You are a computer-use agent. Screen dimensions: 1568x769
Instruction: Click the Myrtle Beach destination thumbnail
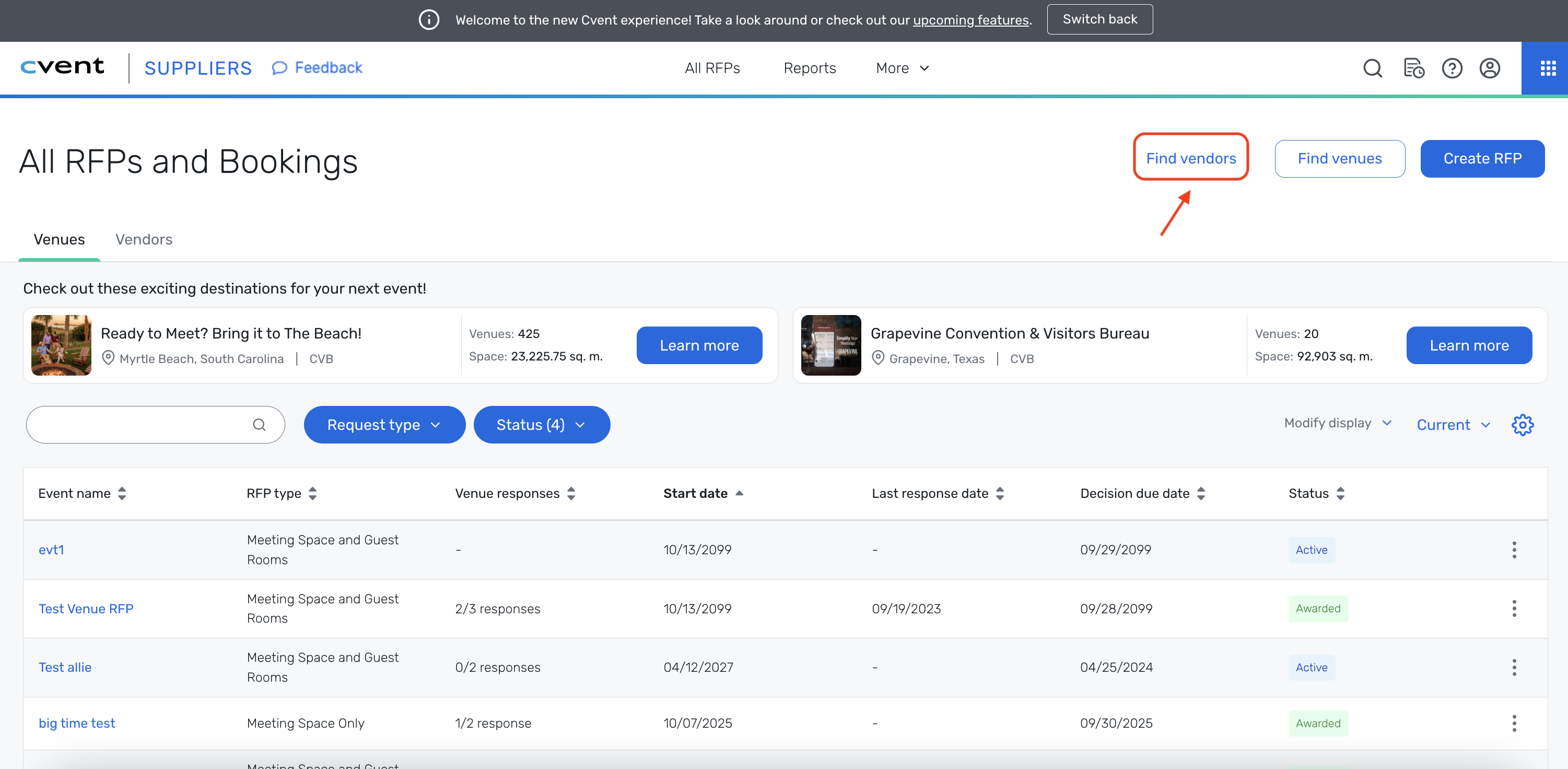(x=62, y=345)
